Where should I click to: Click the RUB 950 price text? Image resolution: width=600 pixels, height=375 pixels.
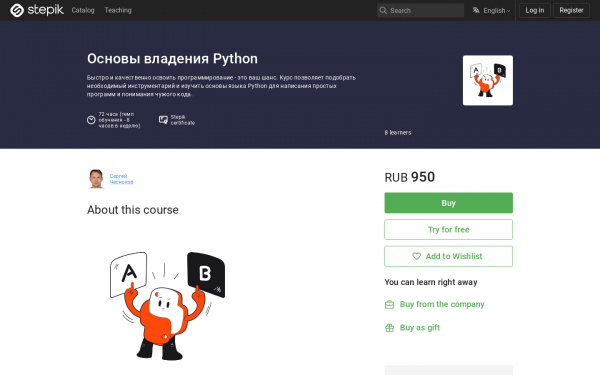pos(409,177)
